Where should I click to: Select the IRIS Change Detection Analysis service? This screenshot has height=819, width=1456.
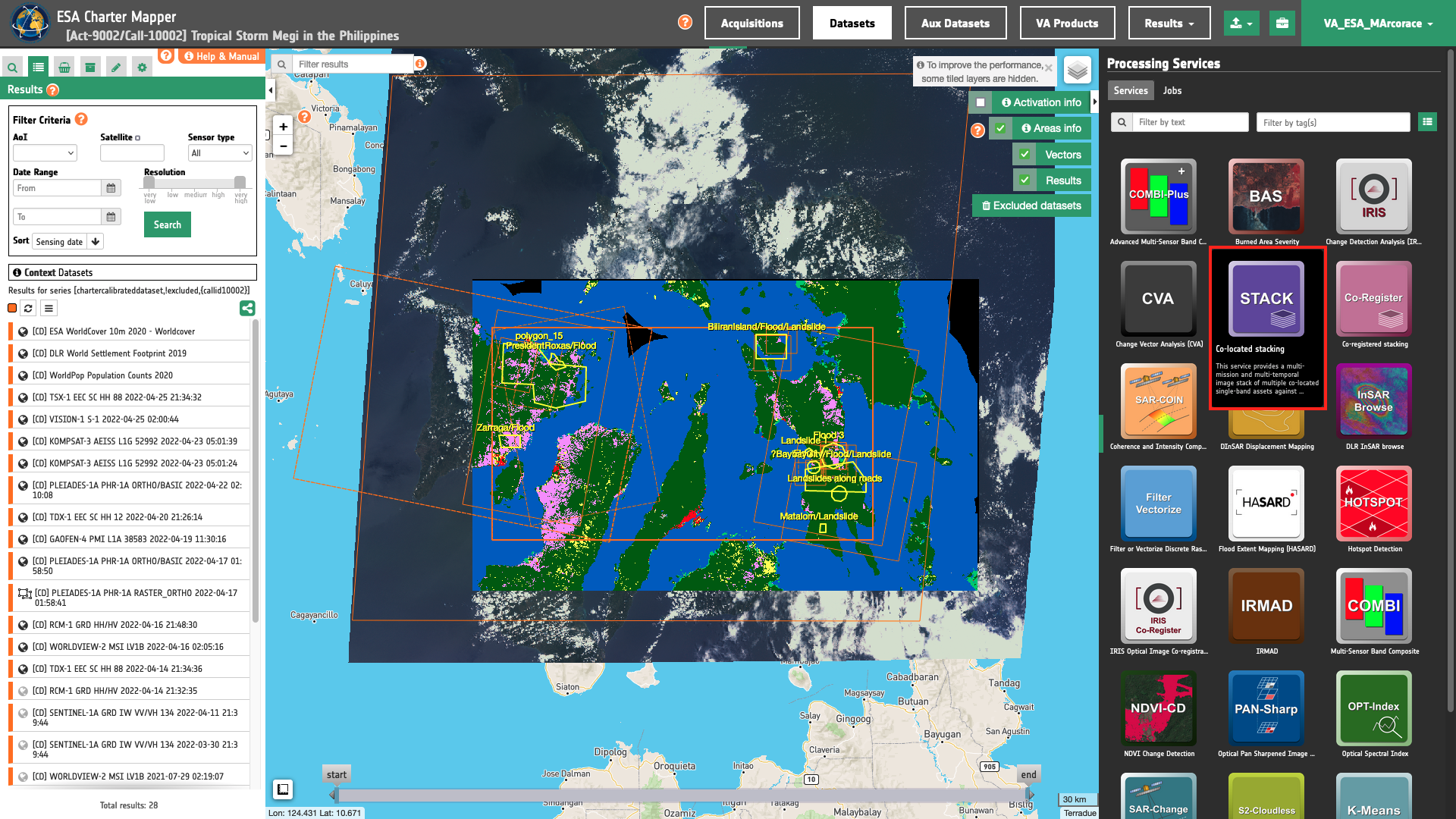pyautogui.click(x=1373, y=196)
